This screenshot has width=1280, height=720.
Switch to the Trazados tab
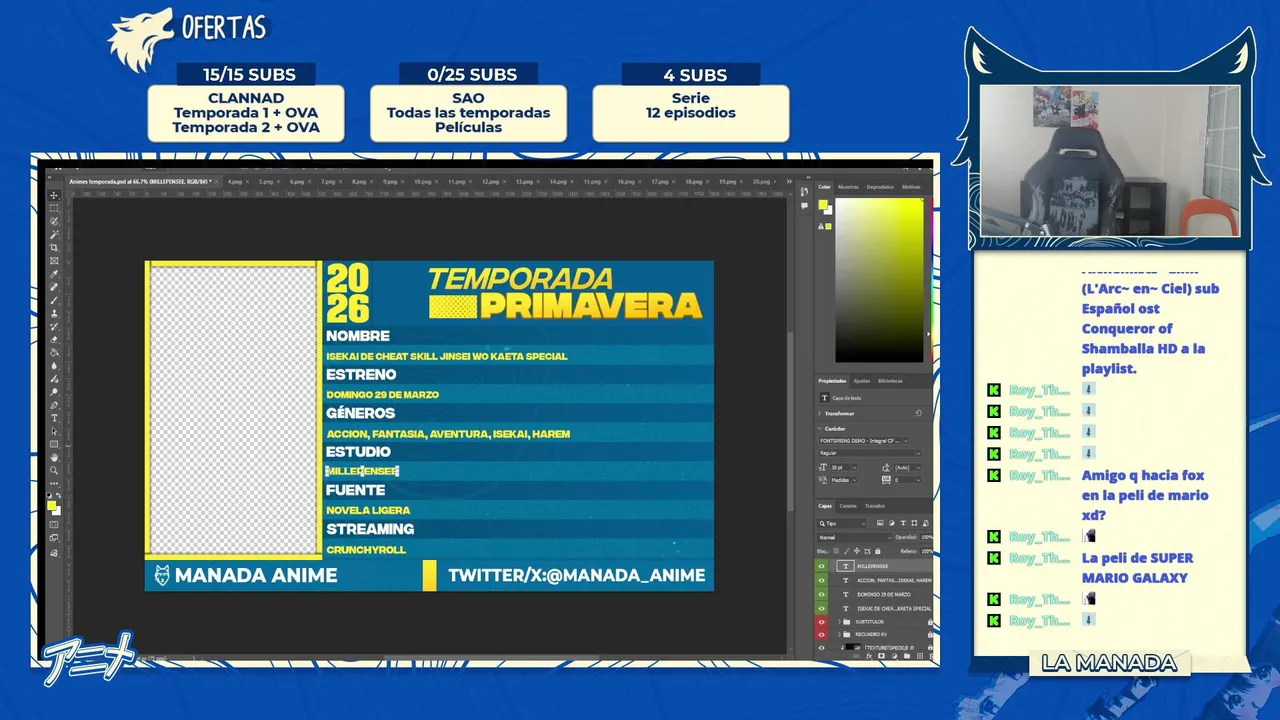(x=875, y=506)
